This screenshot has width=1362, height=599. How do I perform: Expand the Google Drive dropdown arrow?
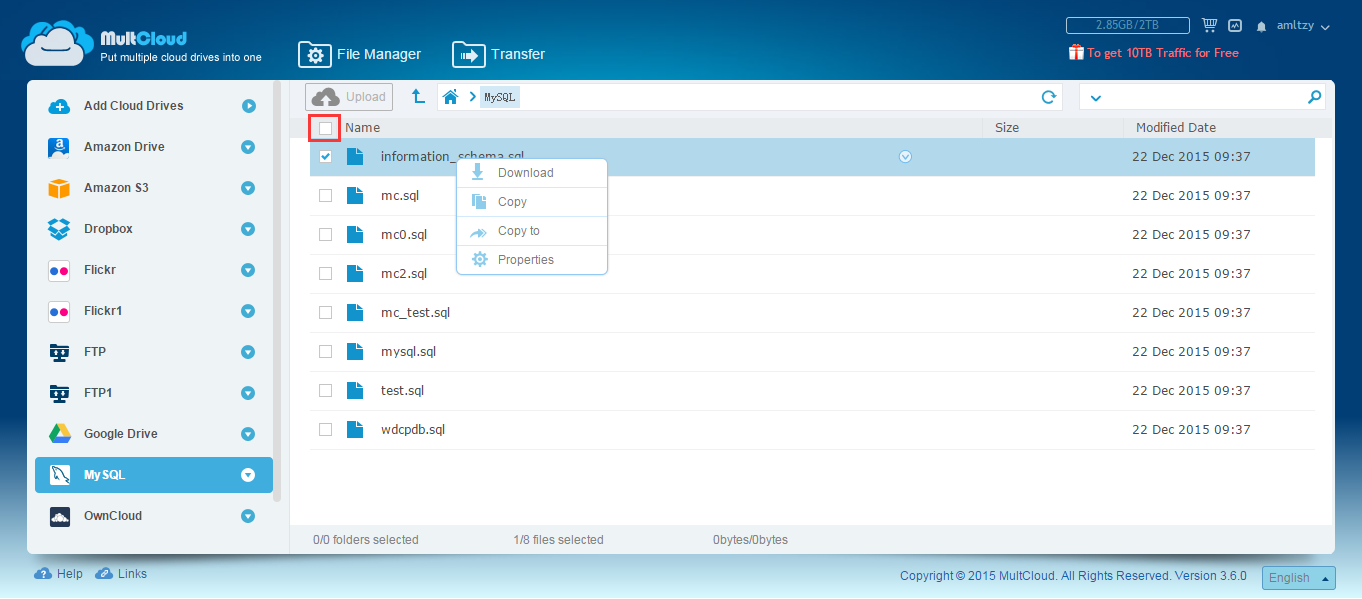[248, 434]
